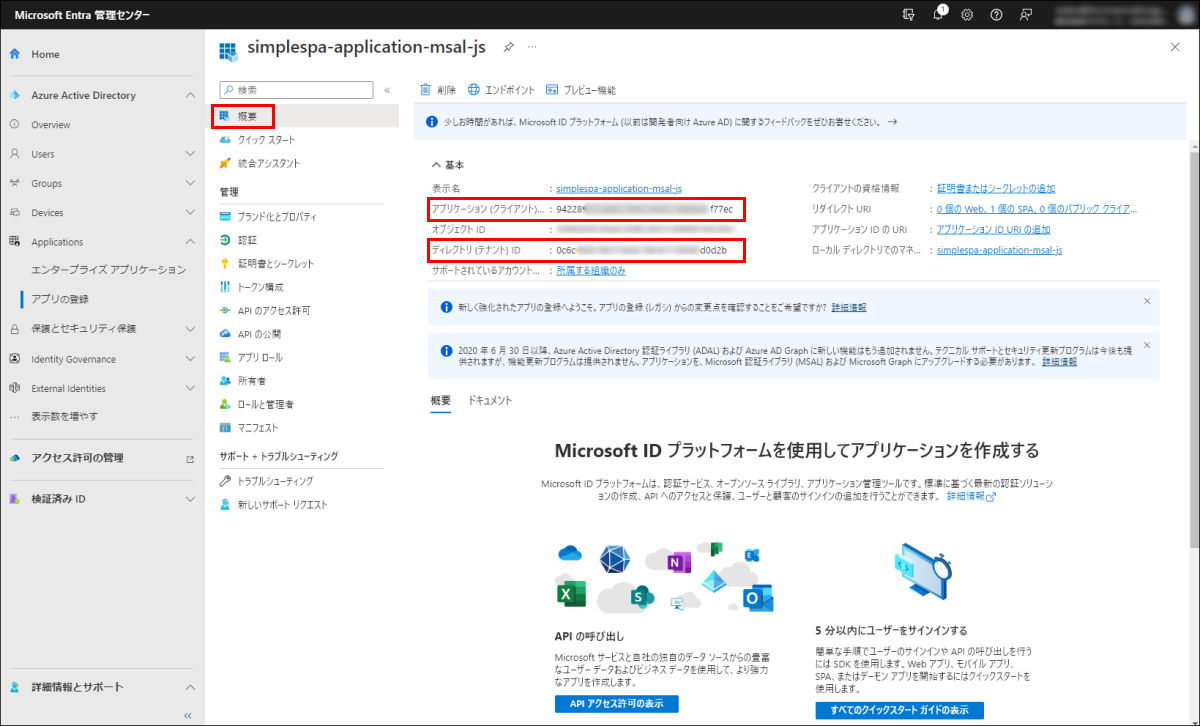Click 表示数を増やす in sidebar
The width and height of the screenshot is (1201, 727).
click(64, 416)
